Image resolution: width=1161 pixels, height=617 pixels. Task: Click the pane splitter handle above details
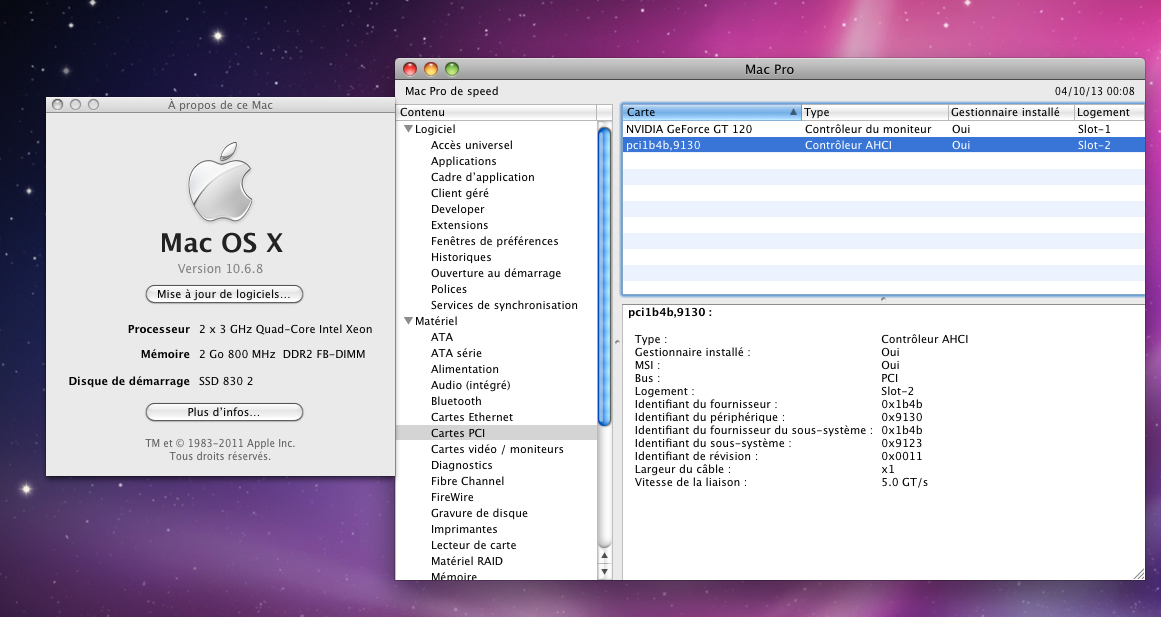883,299
